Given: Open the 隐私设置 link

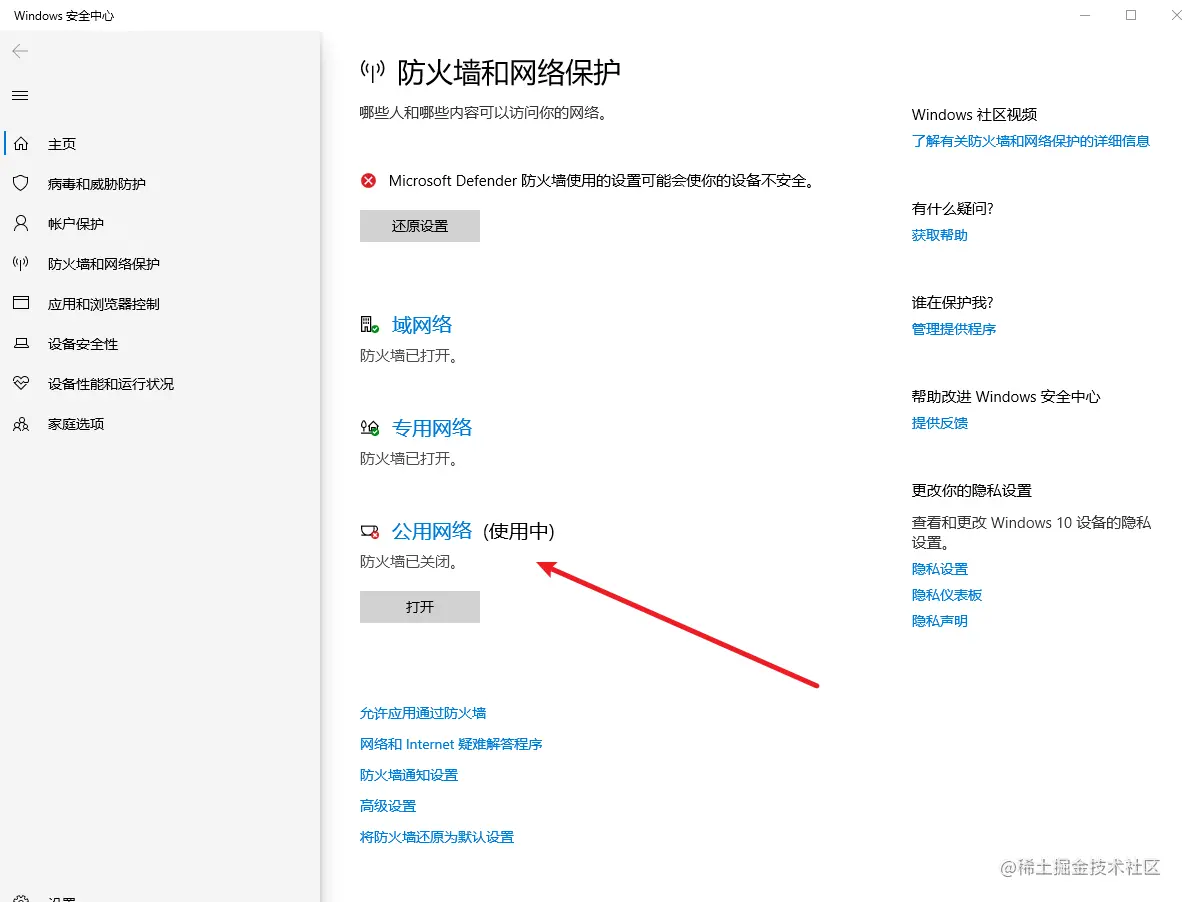Looking at the screenshot, I should point(939,569).
